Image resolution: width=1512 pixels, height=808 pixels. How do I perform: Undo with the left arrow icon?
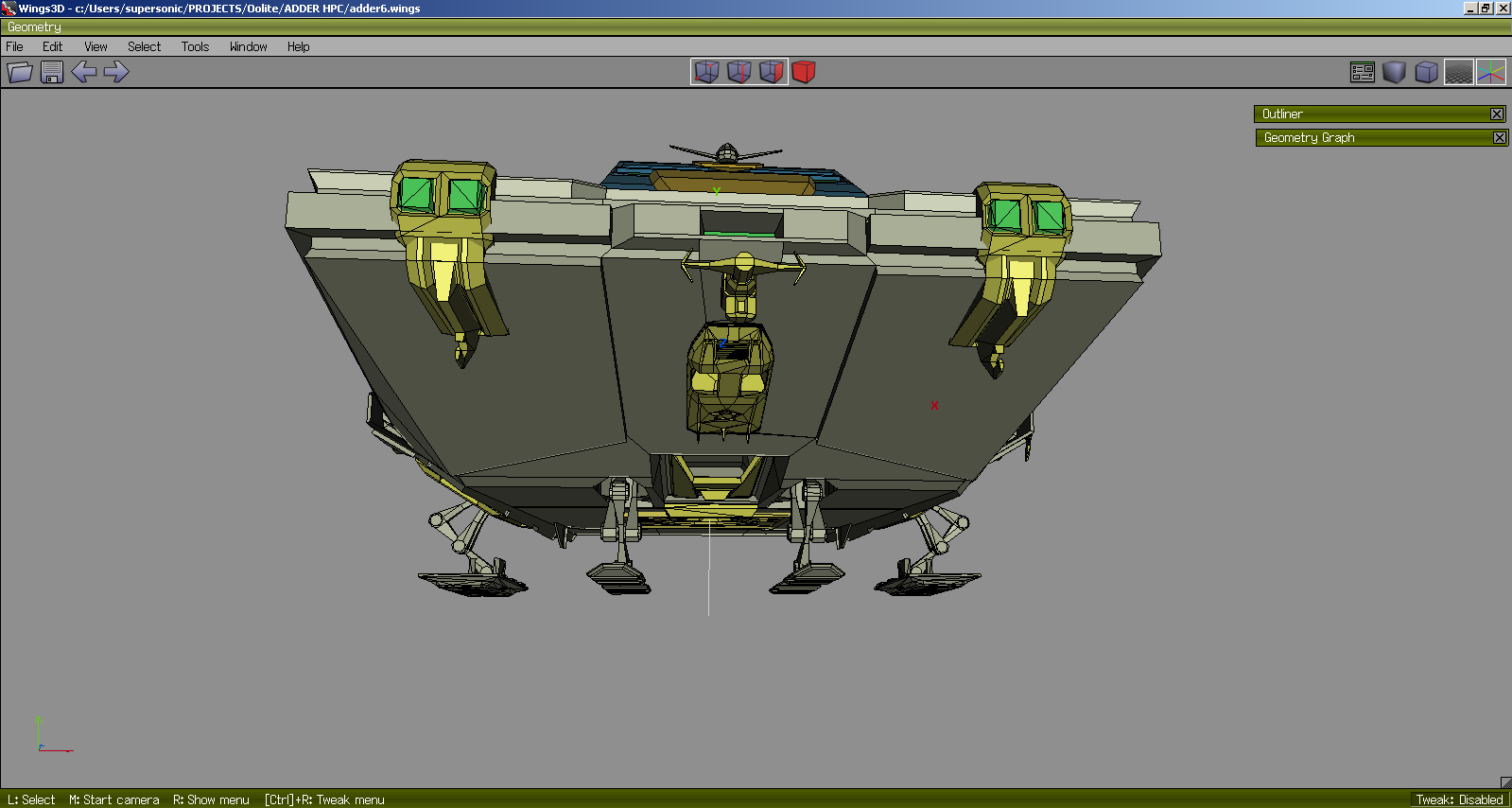pos(84,72)
